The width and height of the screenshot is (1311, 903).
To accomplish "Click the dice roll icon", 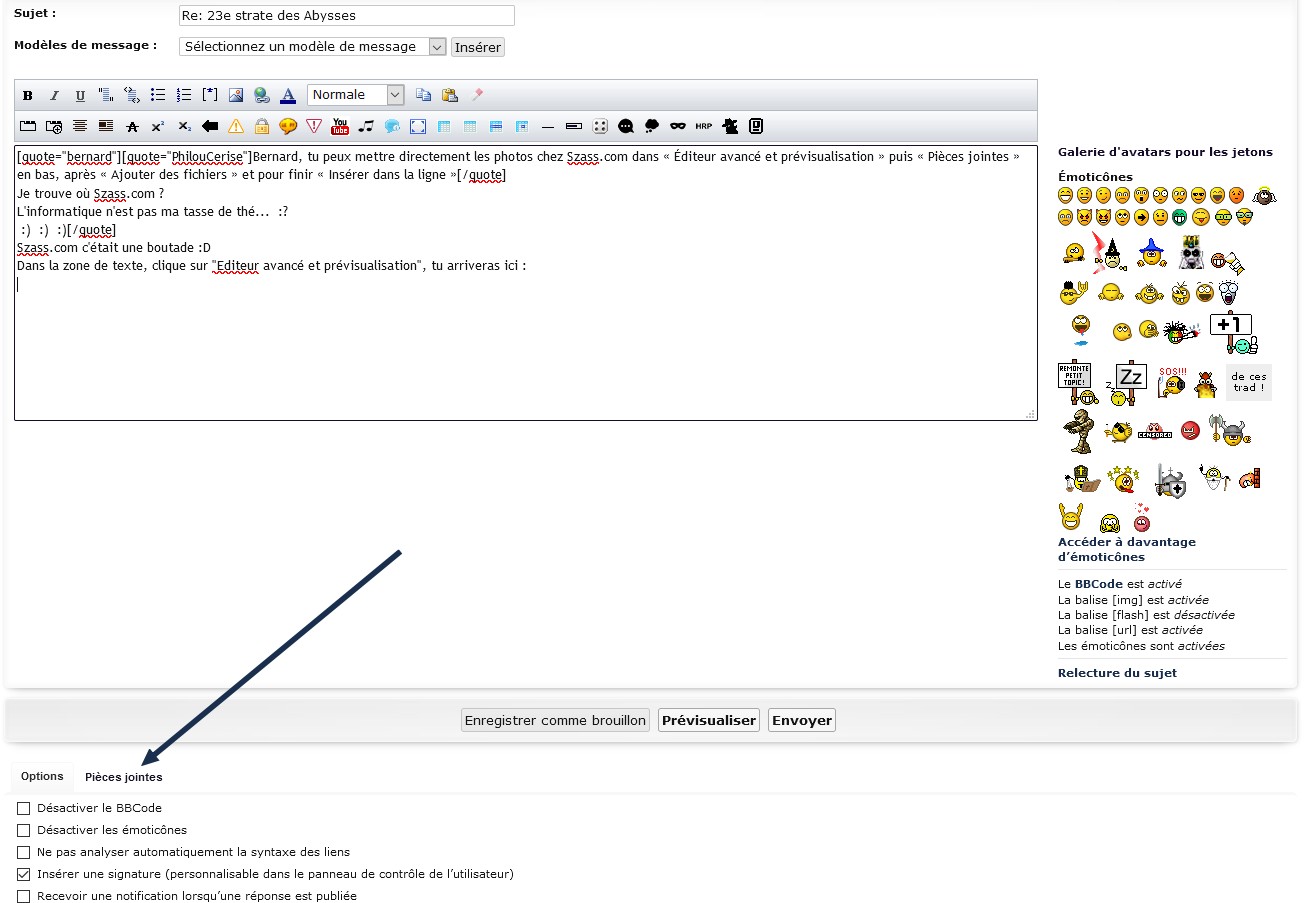I will tap(600, 126).
